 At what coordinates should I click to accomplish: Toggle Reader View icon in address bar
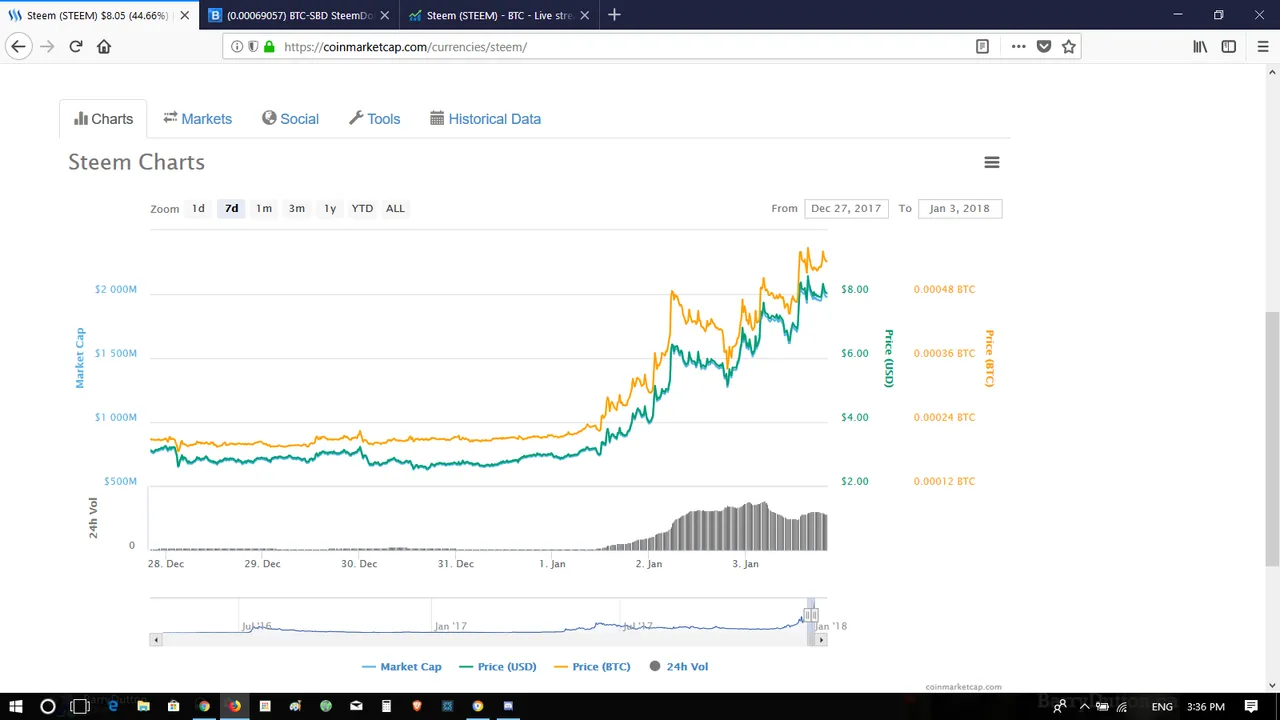pyautogui.click(x=982, y=46)
